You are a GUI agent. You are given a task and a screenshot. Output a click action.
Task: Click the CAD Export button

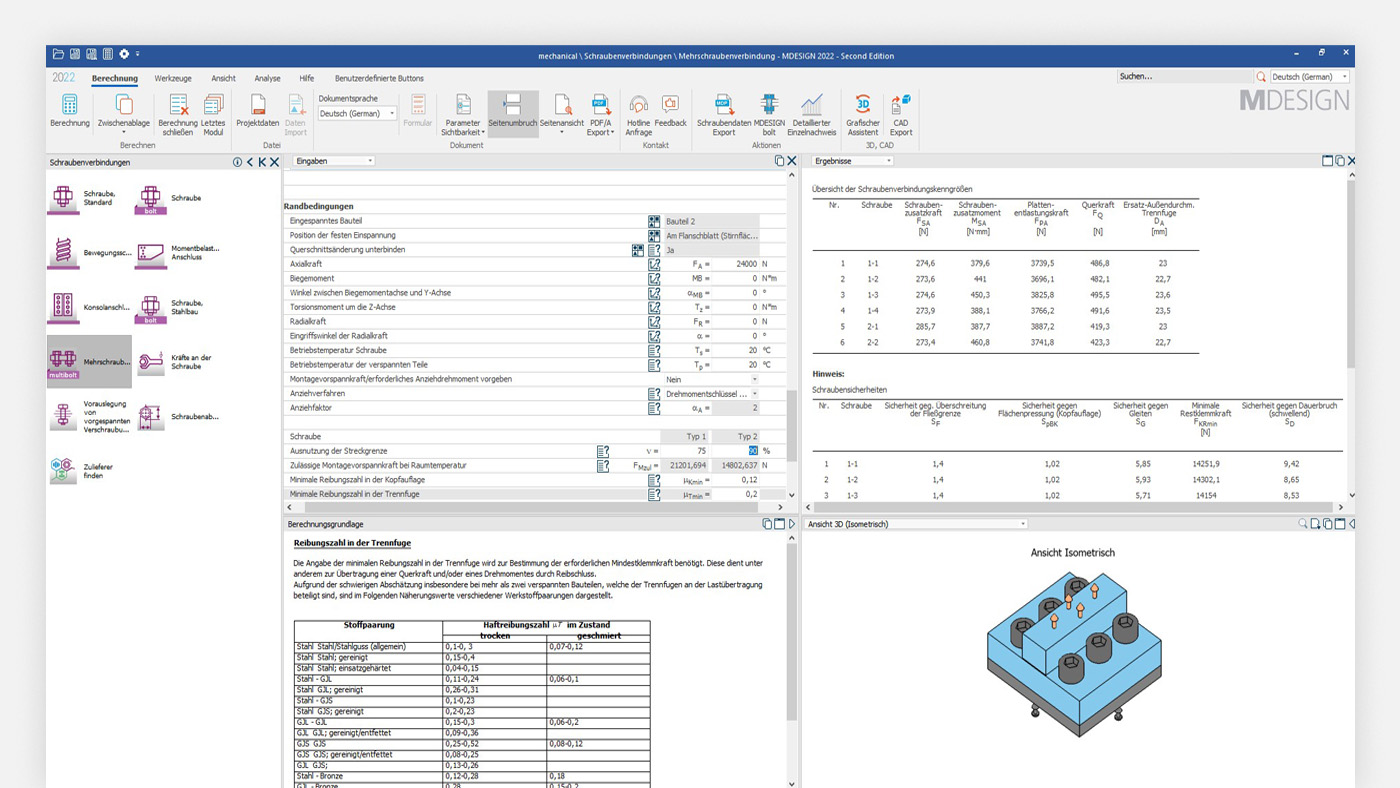(x=901, y=115)
